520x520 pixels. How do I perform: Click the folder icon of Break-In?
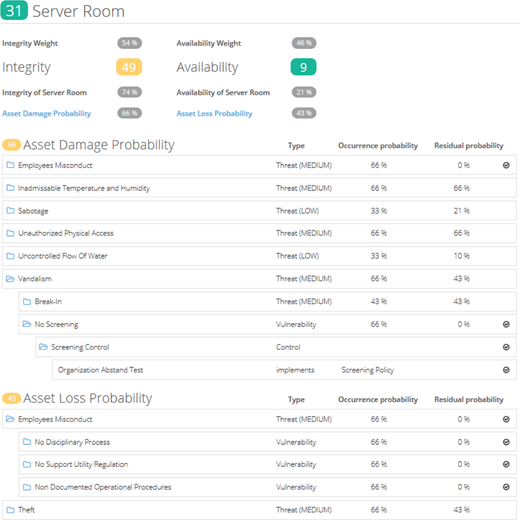27,302
